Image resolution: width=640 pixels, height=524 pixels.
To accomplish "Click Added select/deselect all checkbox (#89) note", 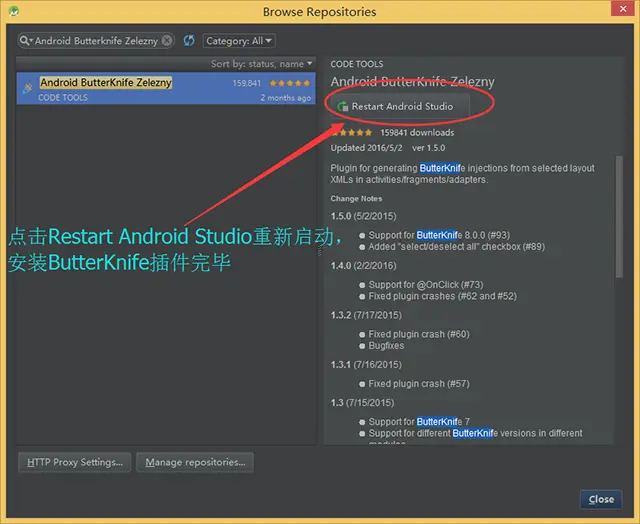I will pos(457,246).
